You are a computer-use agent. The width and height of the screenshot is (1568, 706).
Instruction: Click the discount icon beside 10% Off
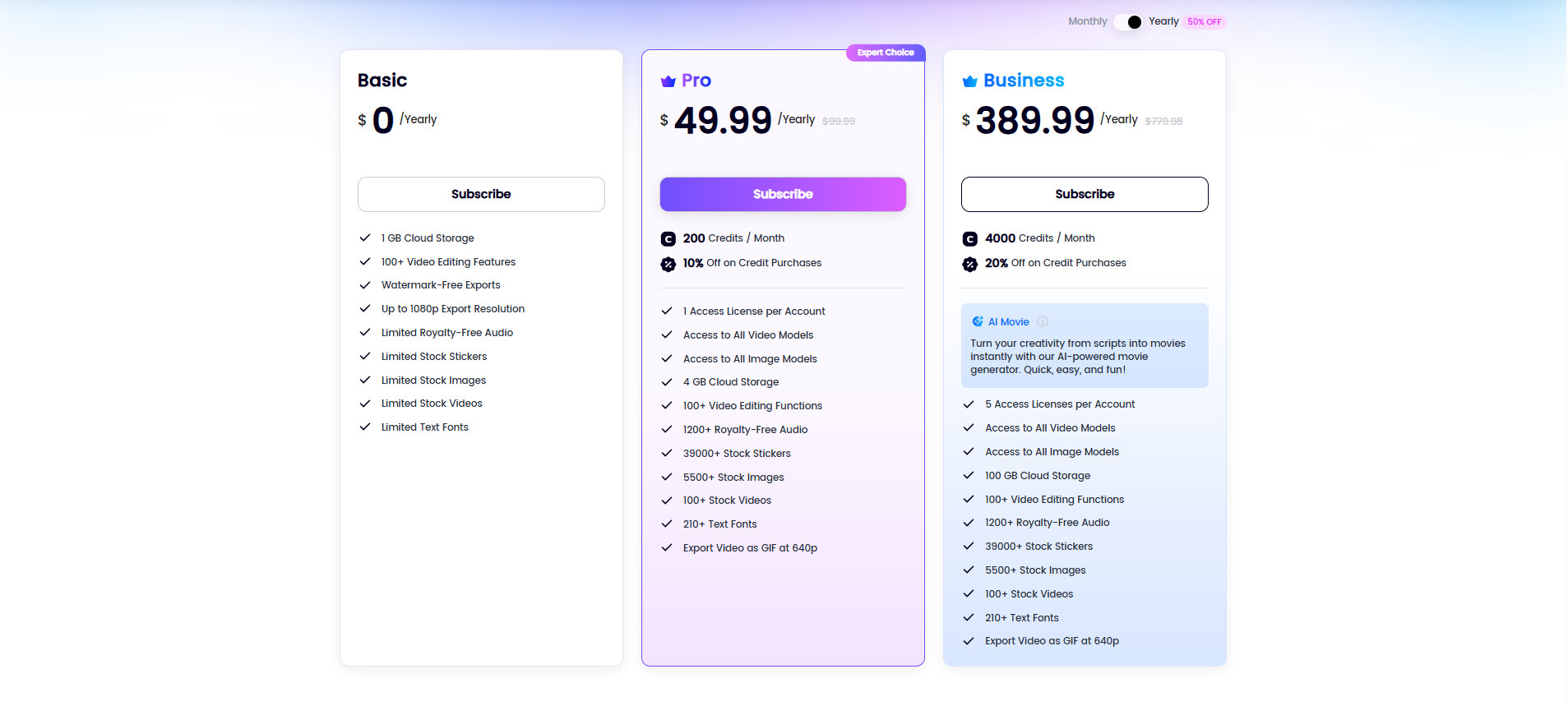[668, 264]
